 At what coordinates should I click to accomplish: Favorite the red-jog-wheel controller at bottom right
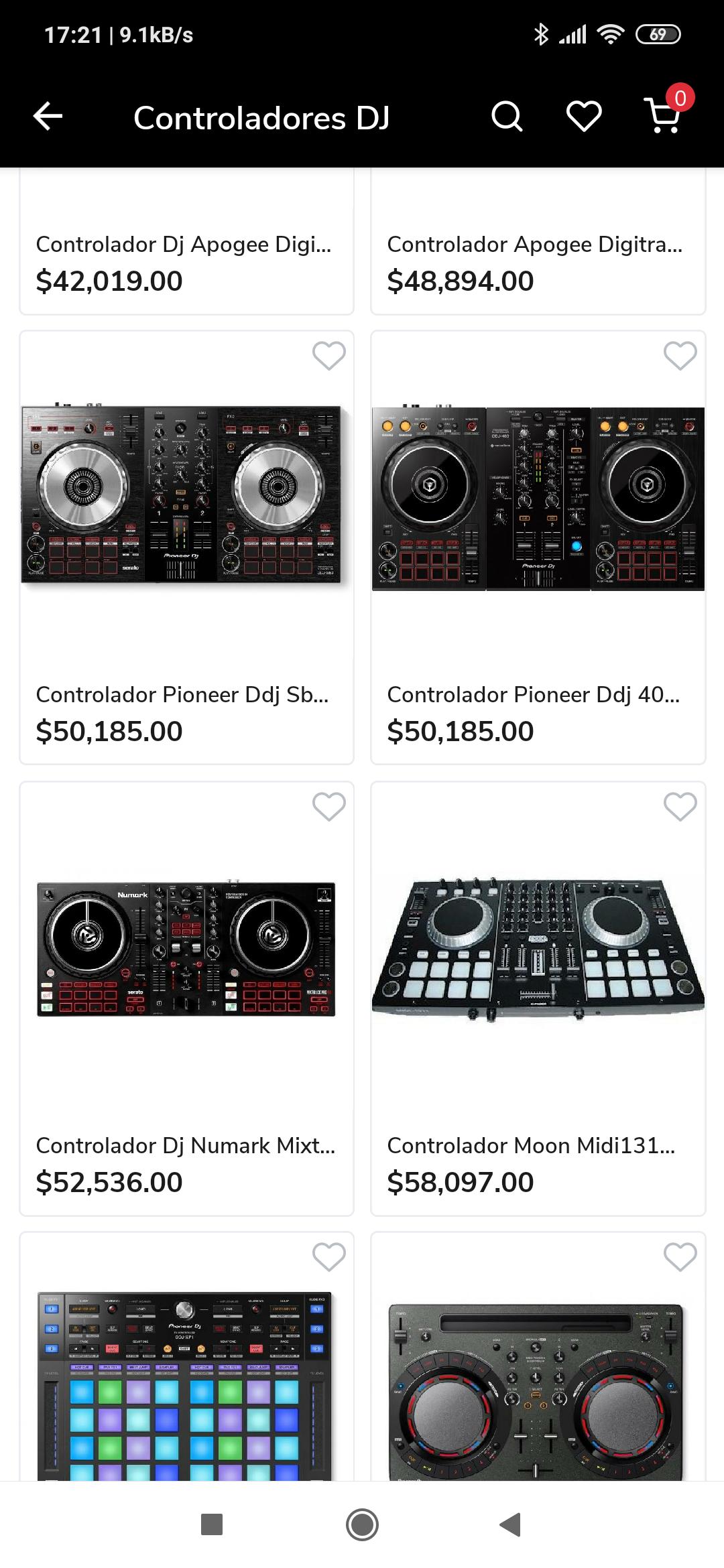[x=680, y=1256]
